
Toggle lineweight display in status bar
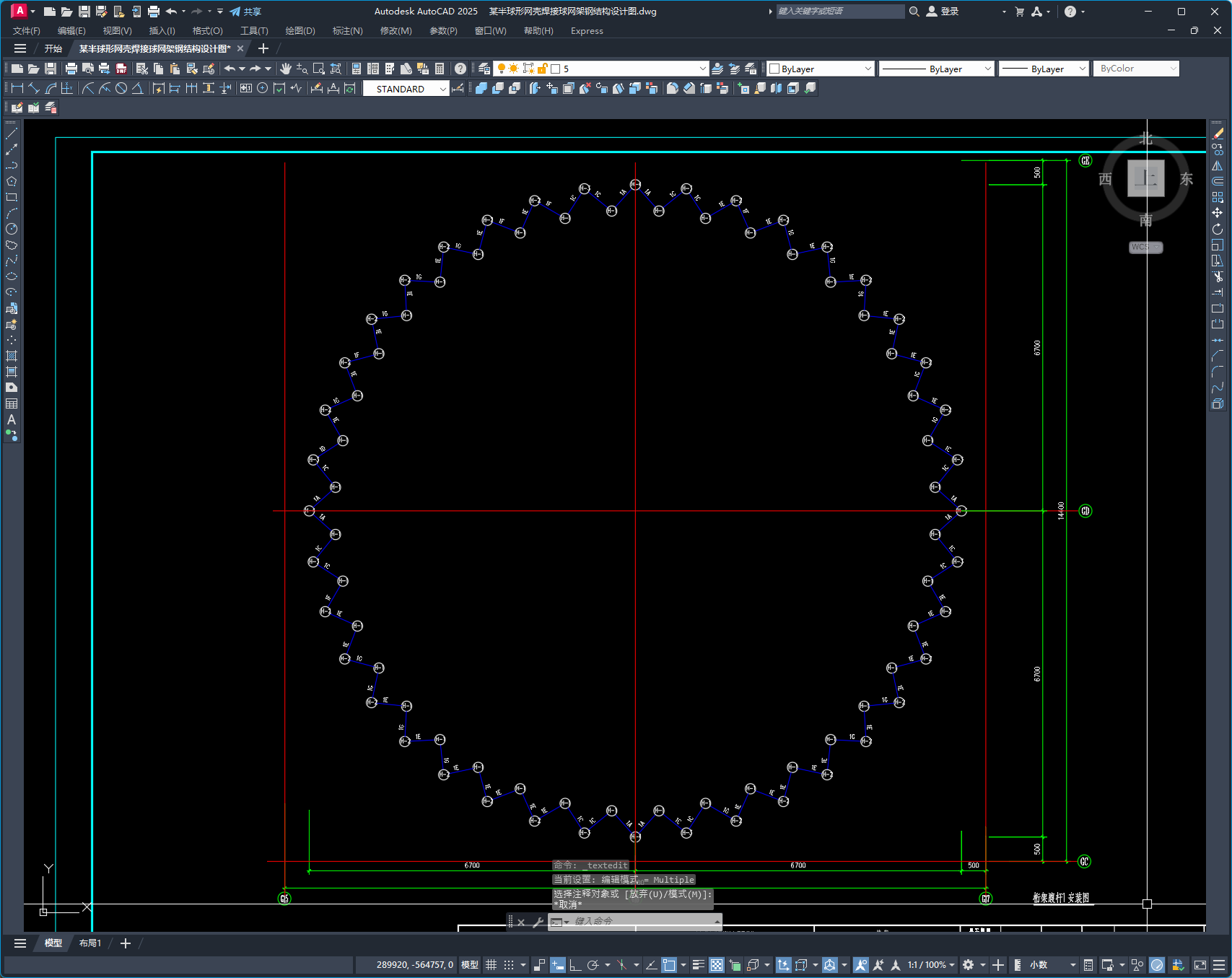[698, 965]
